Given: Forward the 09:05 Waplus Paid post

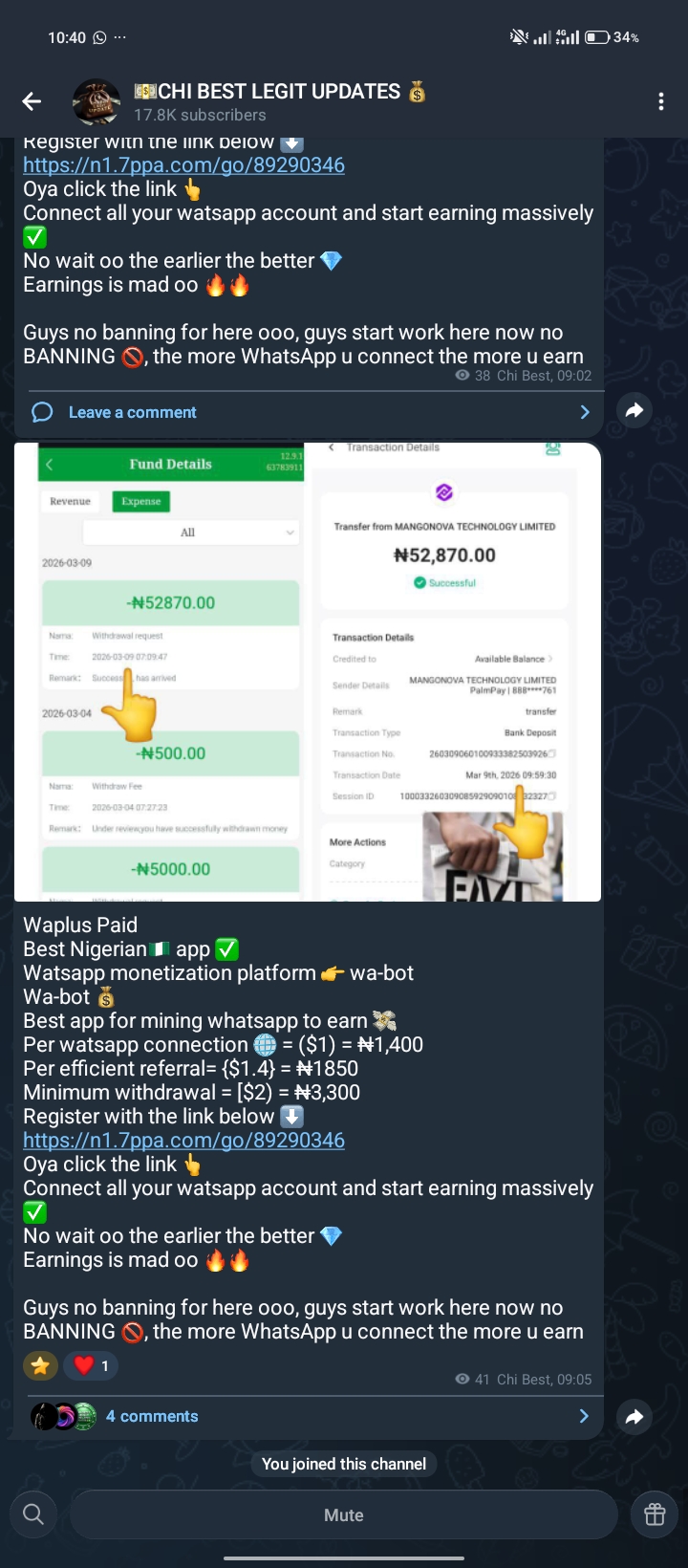Looking at the screenshot, I should pyautogui.click(x=634, y=1417).
